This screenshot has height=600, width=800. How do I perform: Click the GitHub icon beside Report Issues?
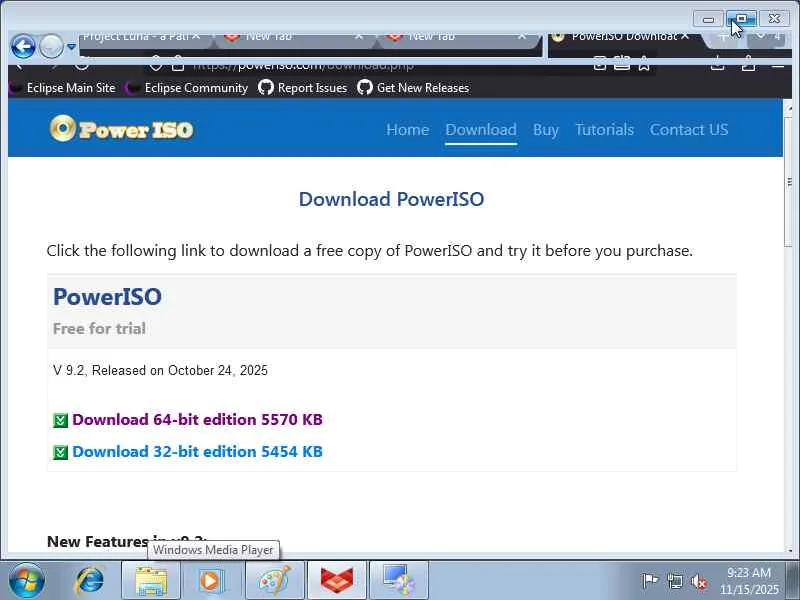point(266,88)
